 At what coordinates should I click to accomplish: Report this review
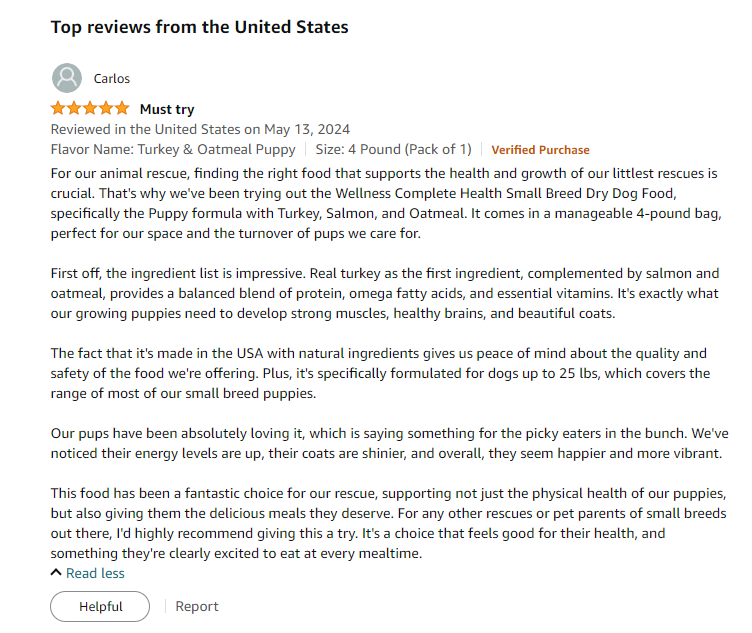[197, 606]
